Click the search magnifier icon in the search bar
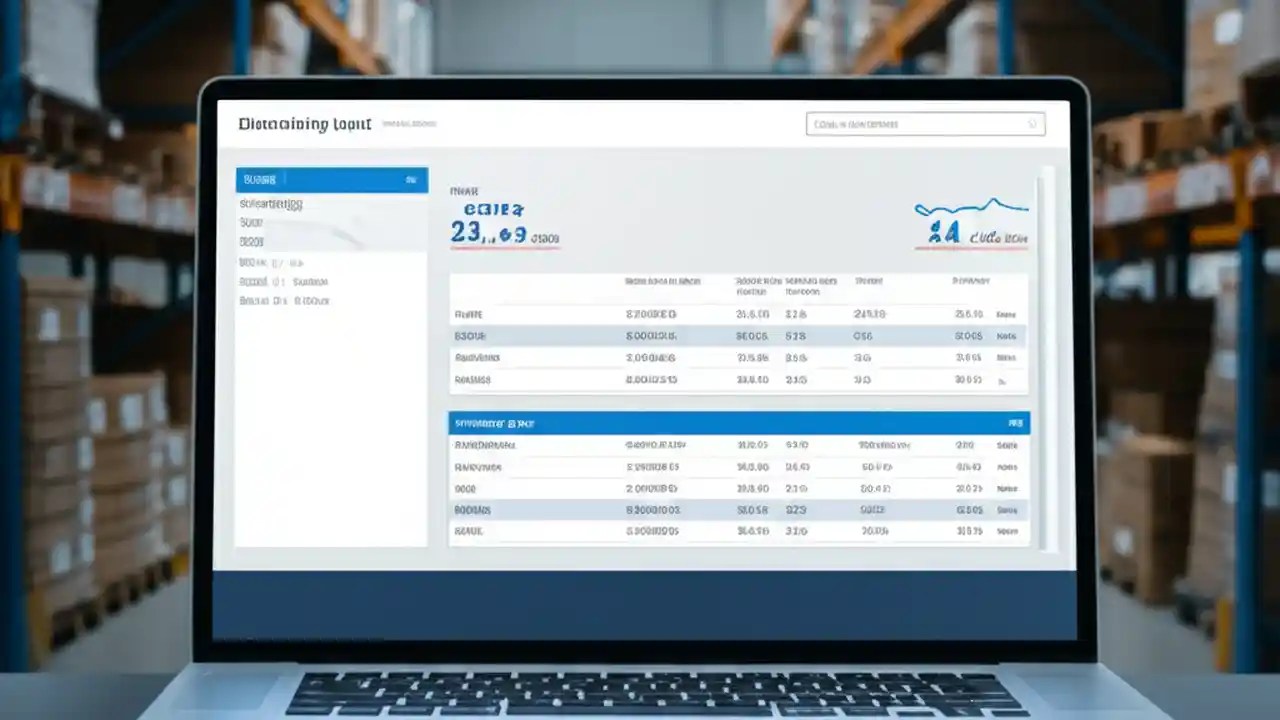The image size is (1280, 720). (1031, 124)
